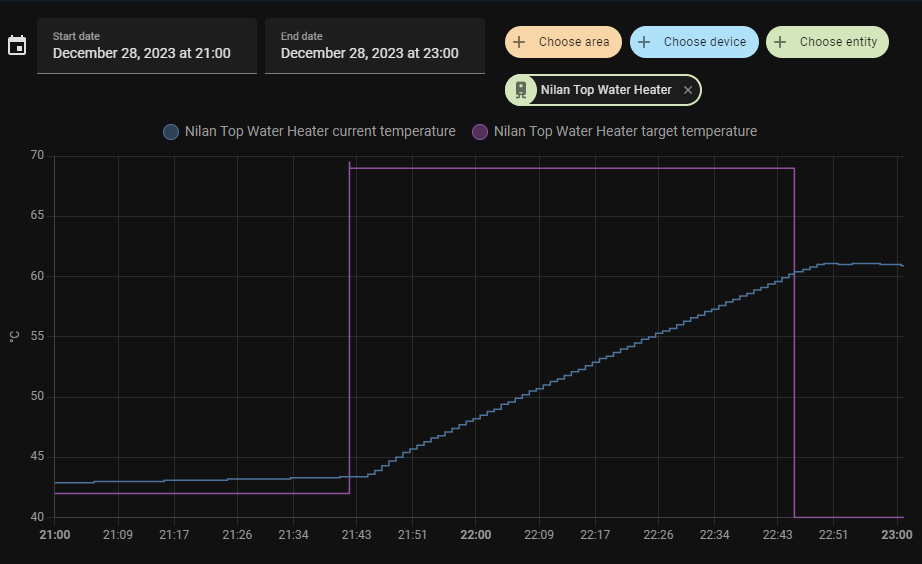Click the calendar icon beside Start date

(x=17, y=46)
